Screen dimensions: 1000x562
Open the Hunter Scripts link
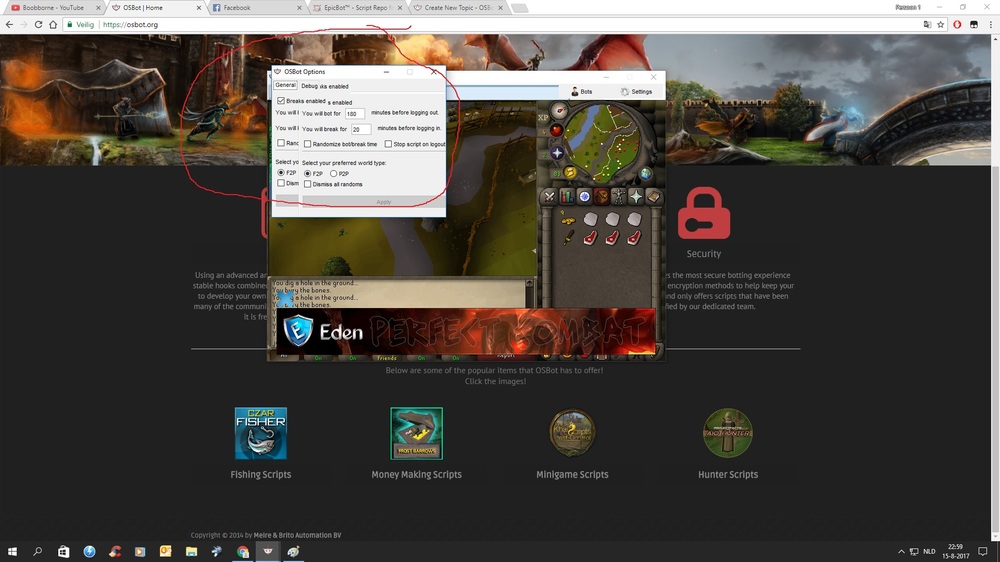coord(728,475)
